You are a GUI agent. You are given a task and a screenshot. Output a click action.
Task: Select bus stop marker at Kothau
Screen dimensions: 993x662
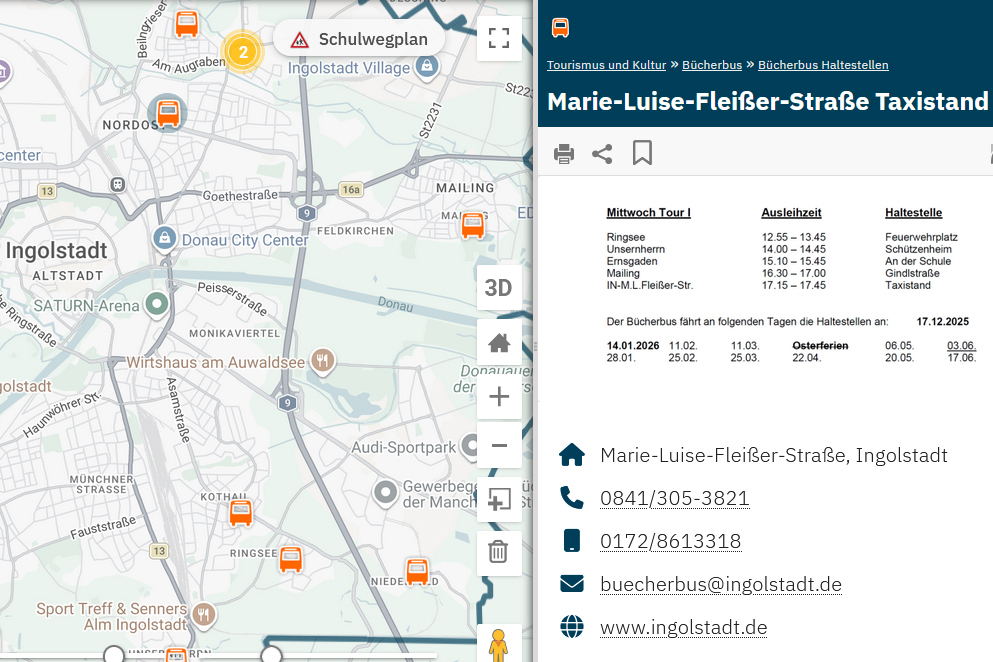[x=240, y=513]
